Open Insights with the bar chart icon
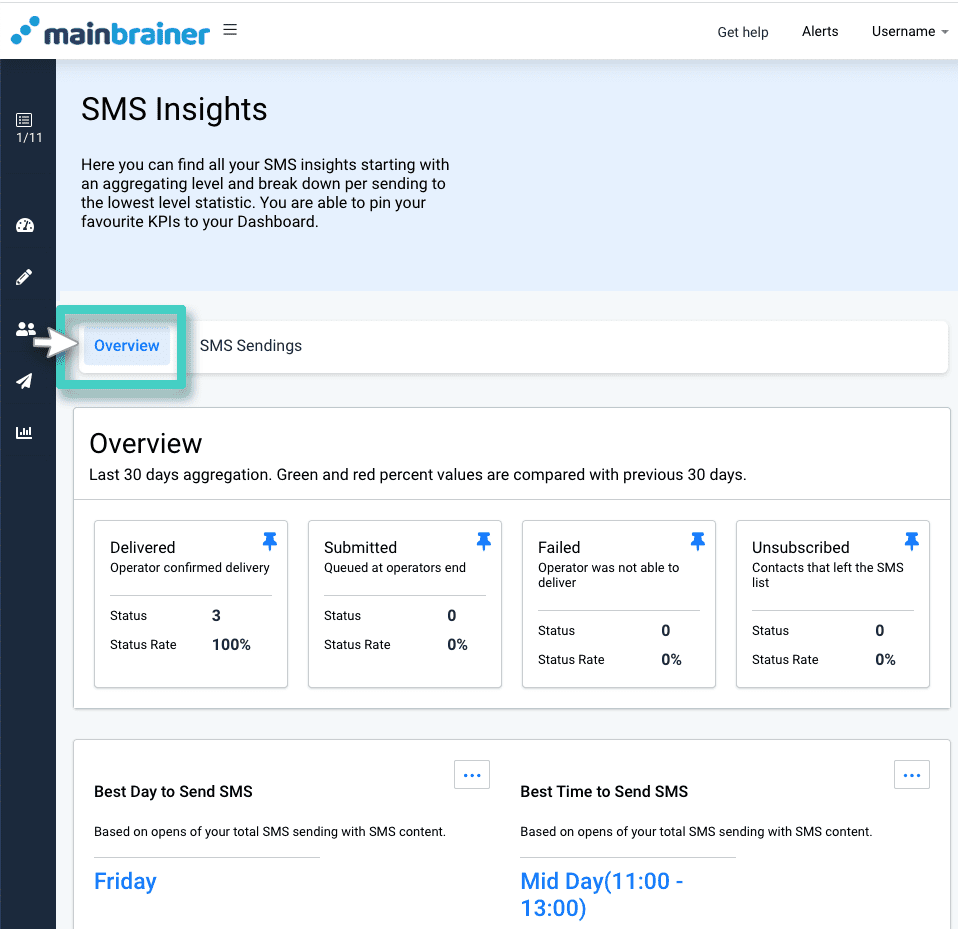Viewport: 958px width, 929px height. 26,432
